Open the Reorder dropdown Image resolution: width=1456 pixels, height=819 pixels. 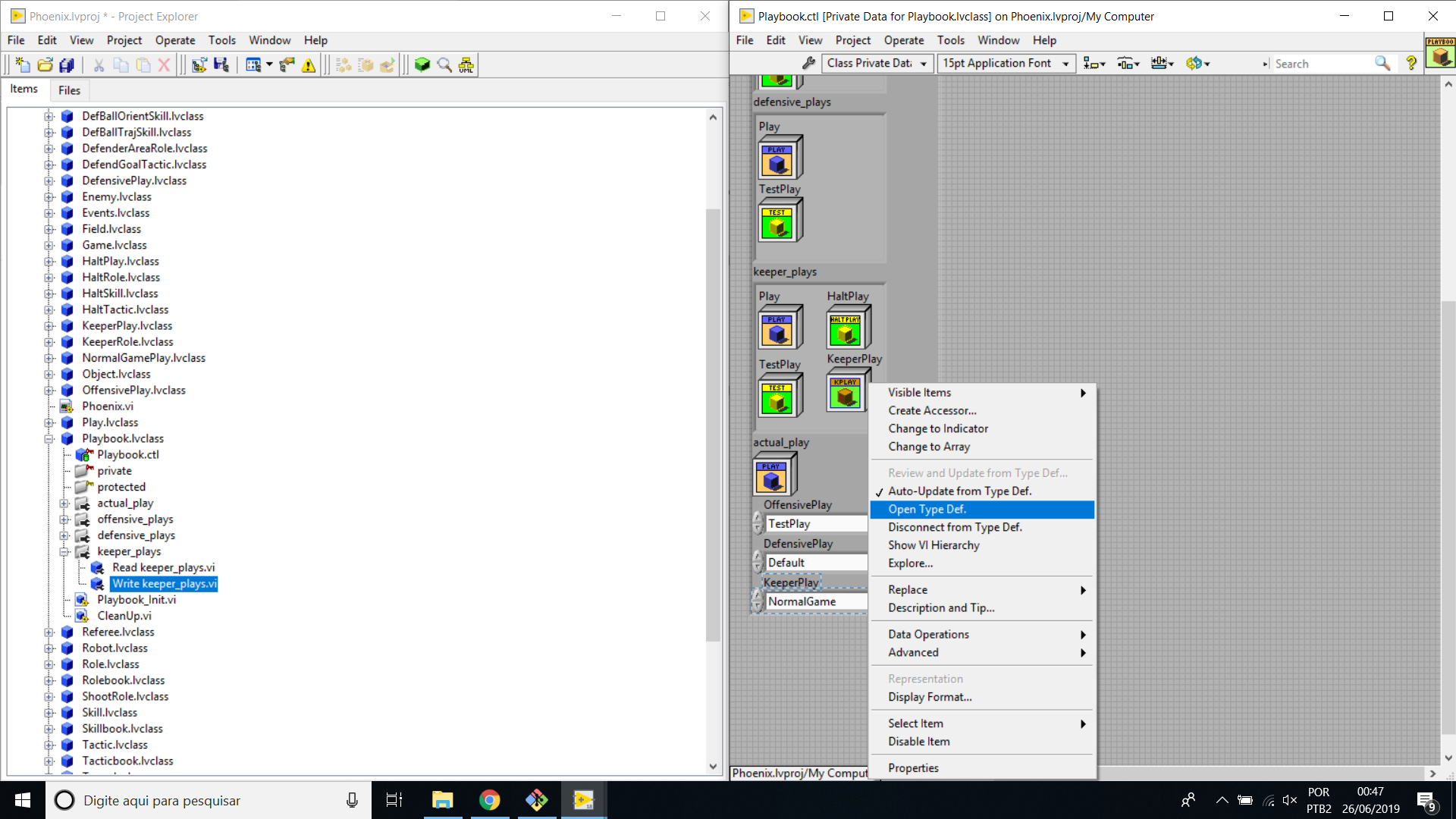(1197, 64)
